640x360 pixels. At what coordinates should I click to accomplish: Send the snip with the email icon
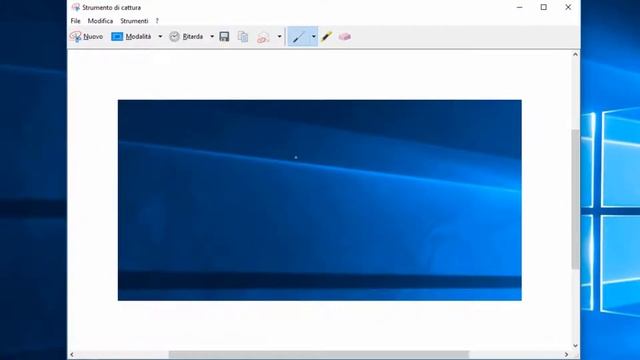pos(263,38)
